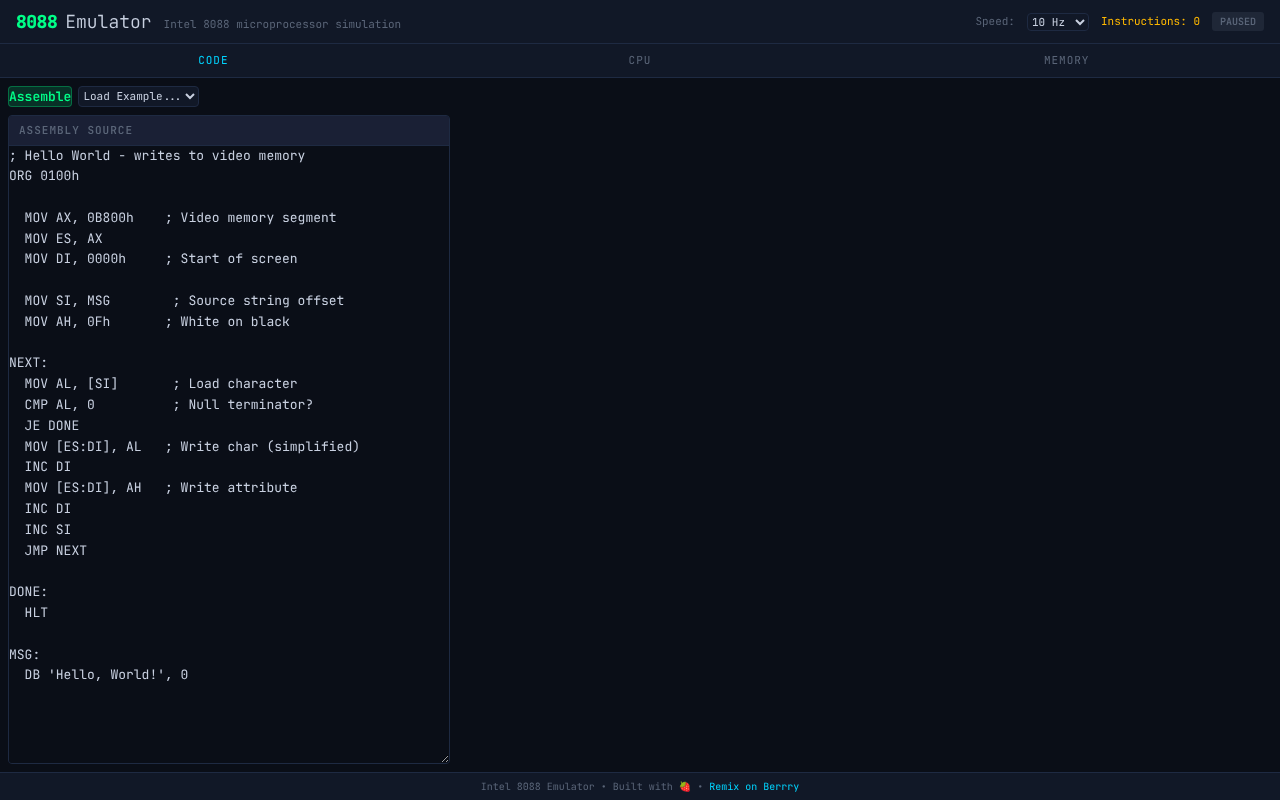The image size is (1280, 800).
Task: Switch to the CODE tab
Action: [x=213, y=61]
